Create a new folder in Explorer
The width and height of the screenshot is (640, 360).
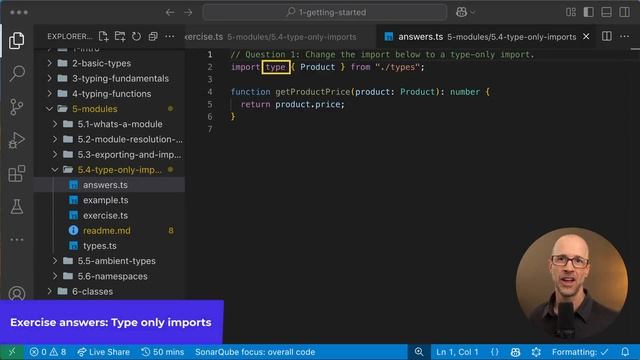point(120,37)
